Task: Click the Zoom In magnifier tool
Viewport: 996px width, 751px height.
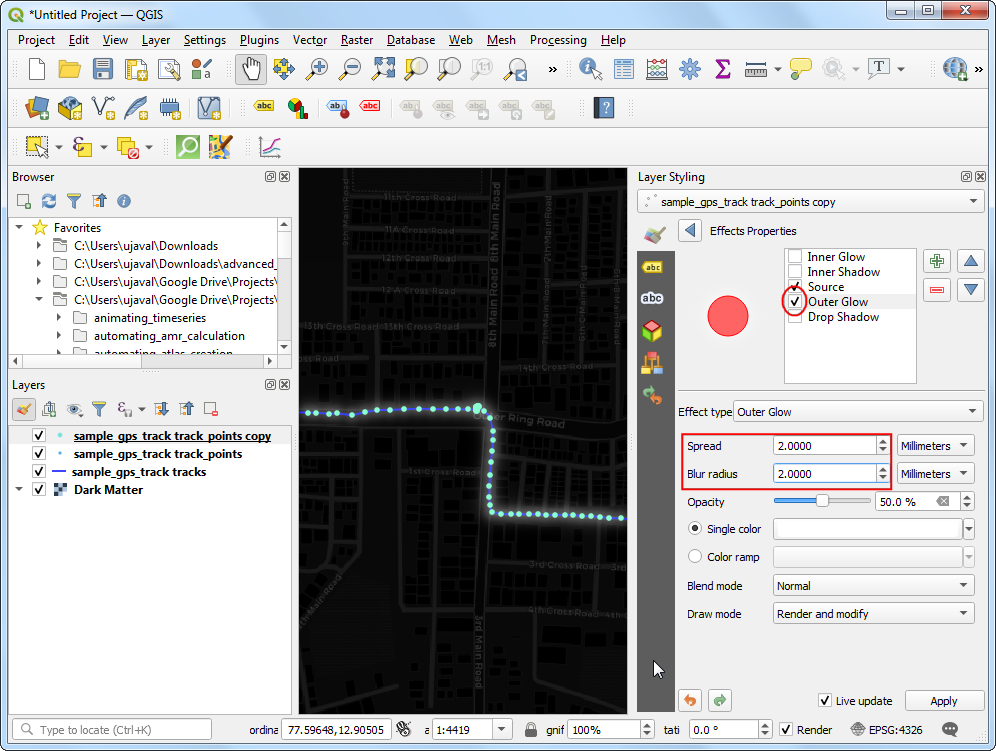Action: 317,69
